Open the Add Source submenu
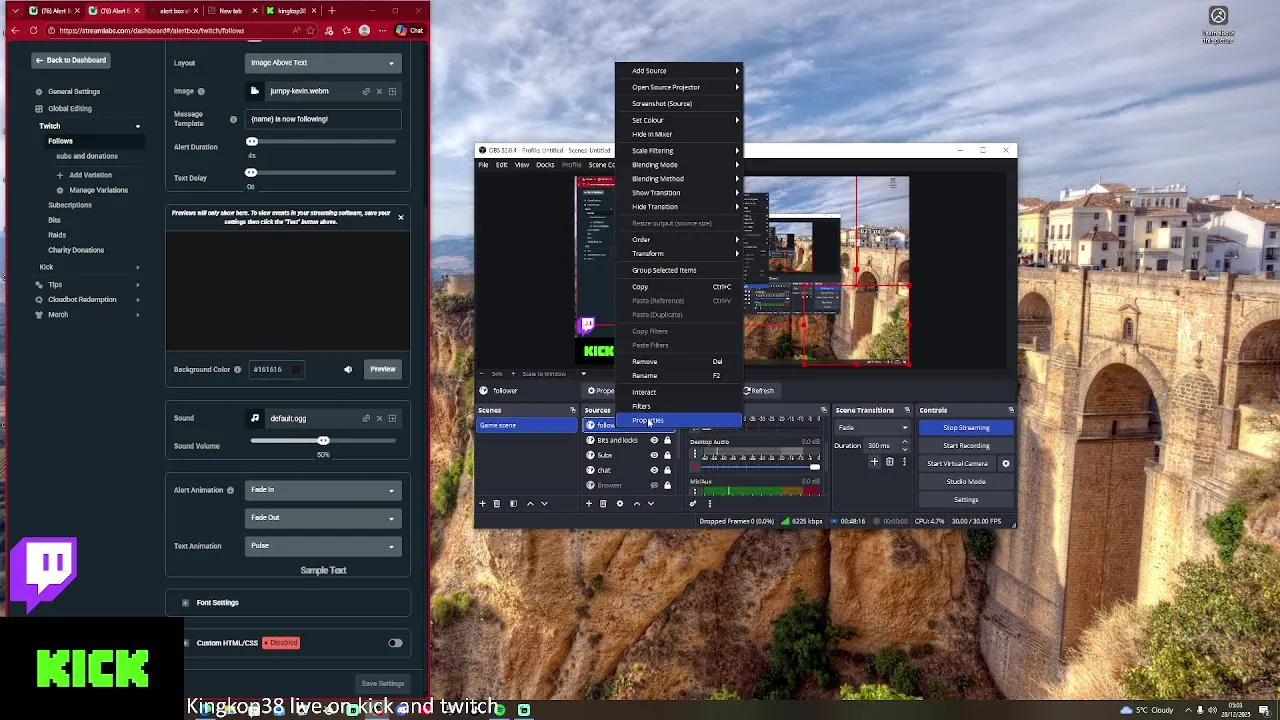The width and height of the screenshot is (1280, 720). coord(678,71)
